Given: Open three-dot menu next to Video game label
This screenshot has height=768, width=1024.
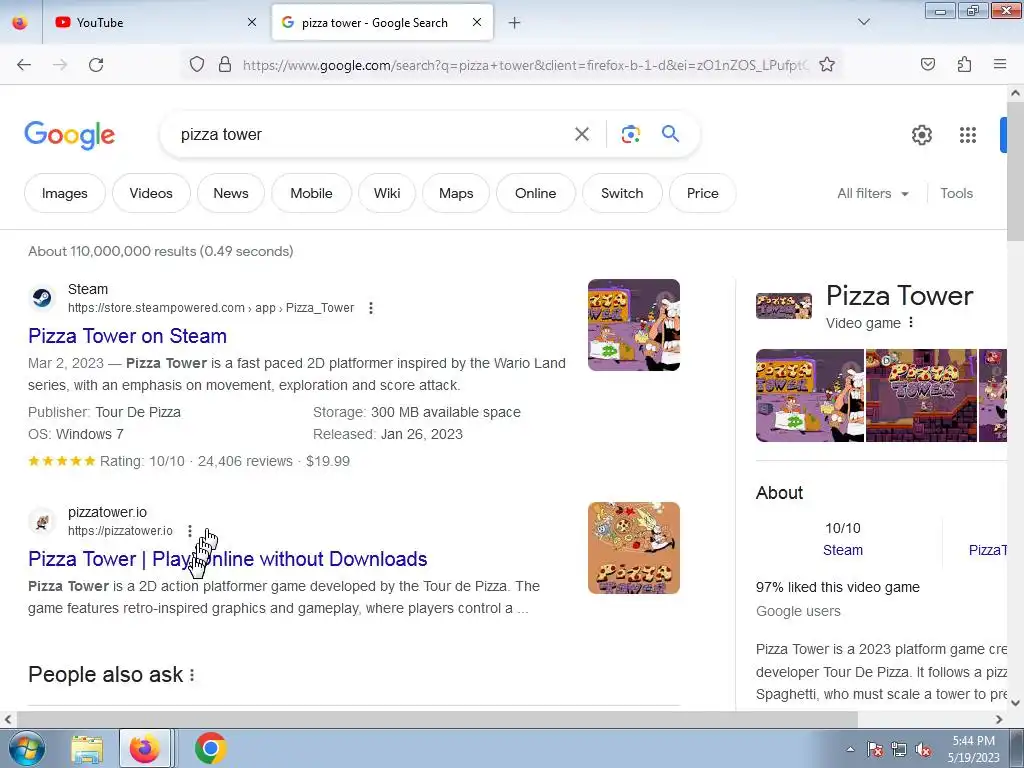Looking at the screenshot, I should 911,323.
